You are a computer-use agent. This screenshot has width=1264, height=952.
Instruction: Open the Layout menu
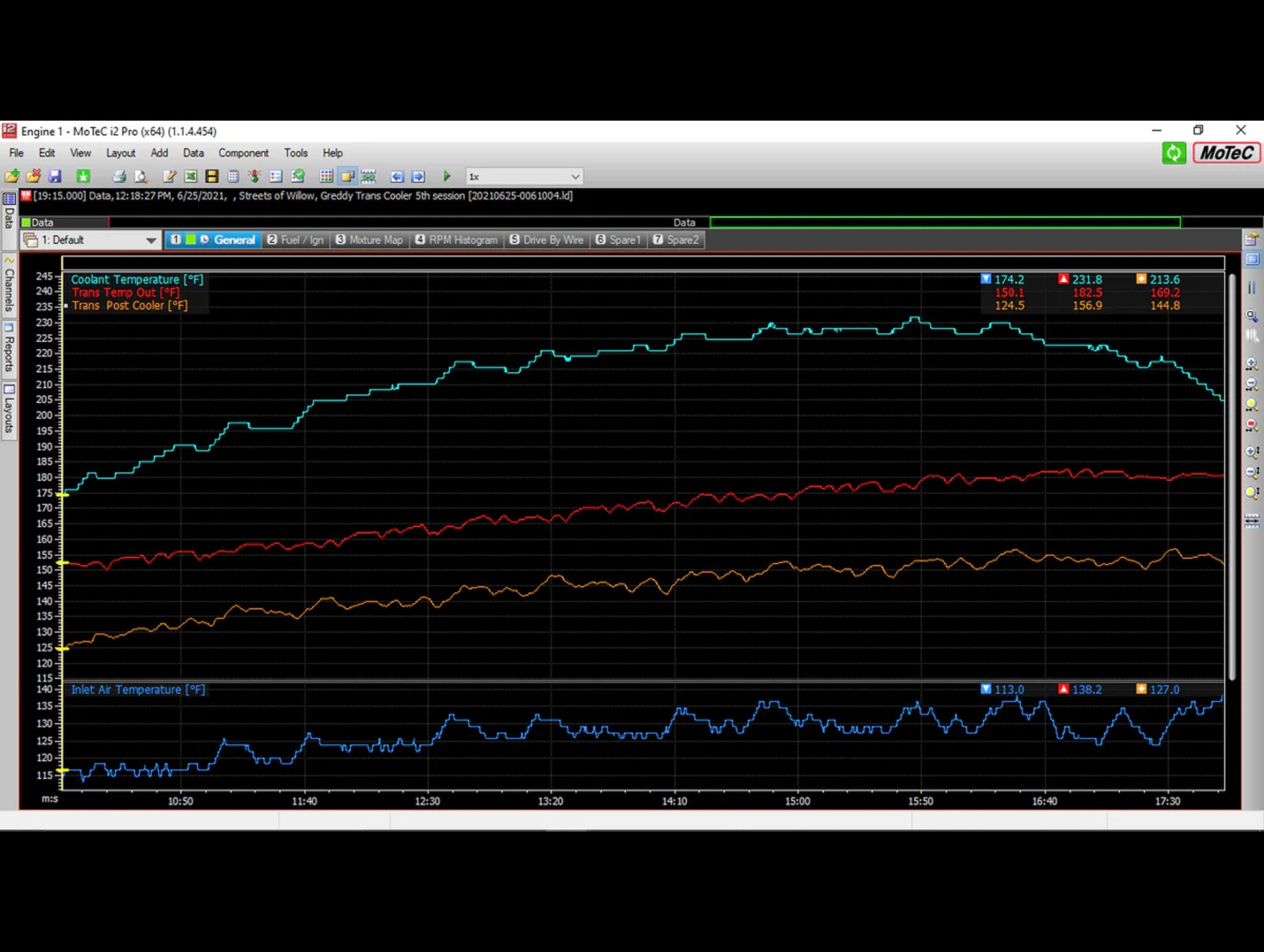pyautogui.click(x=120, y=153)
